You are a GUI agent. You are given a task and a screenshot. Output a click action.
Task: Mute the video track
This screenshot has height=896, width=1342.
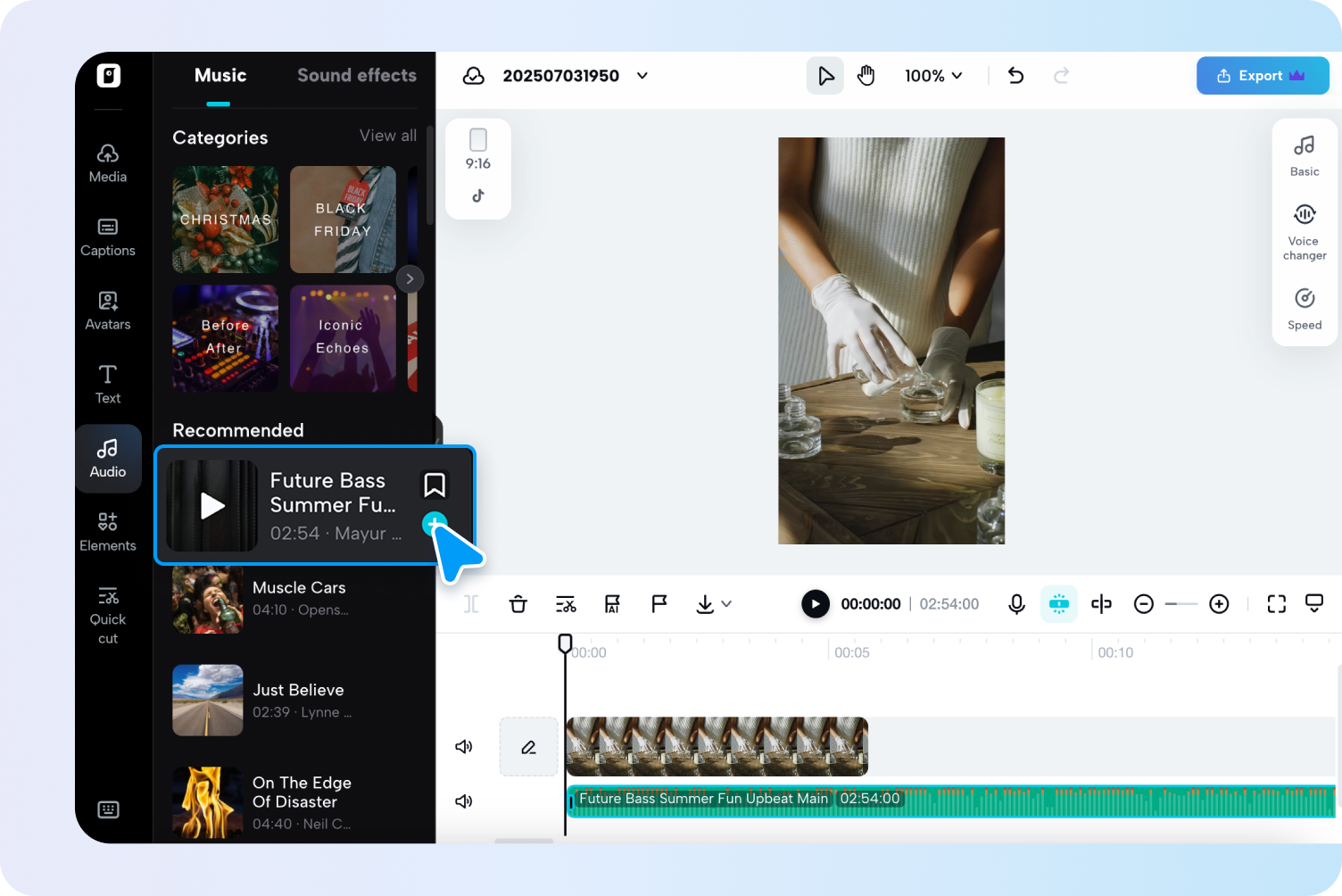463,746
